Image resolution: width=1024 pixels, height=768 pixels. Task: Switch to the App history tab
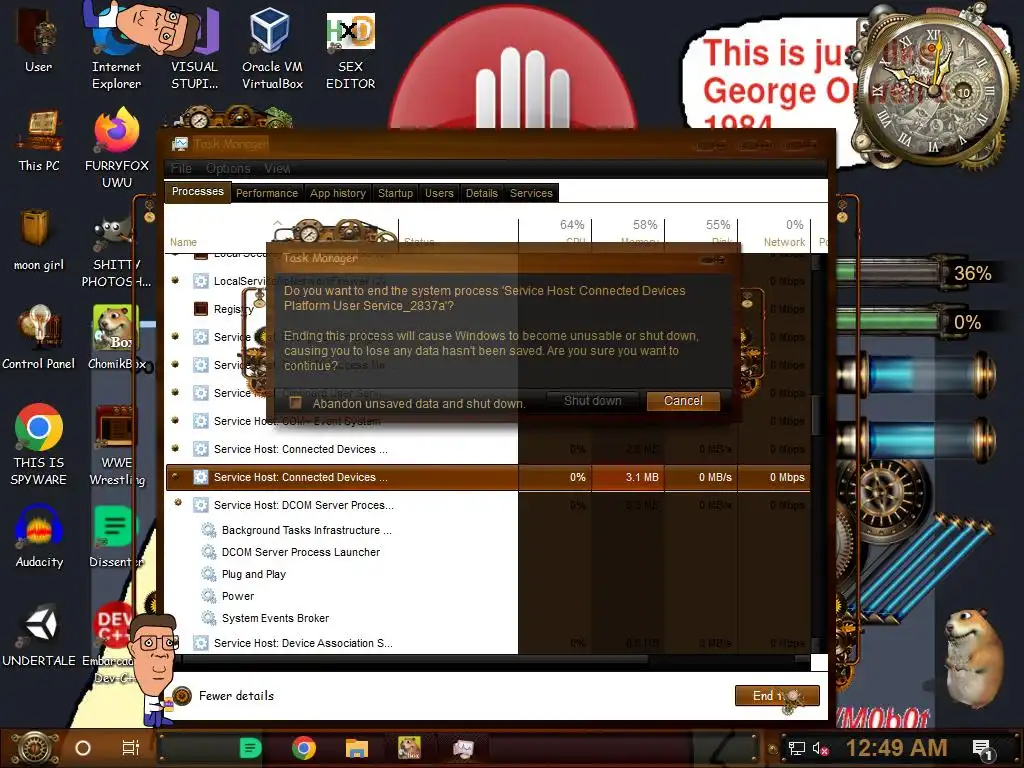tap(338, 193)
